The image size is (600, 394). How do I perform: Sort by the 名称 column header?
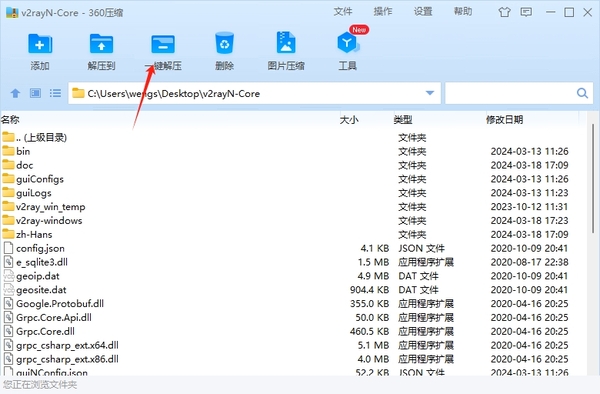10,120
